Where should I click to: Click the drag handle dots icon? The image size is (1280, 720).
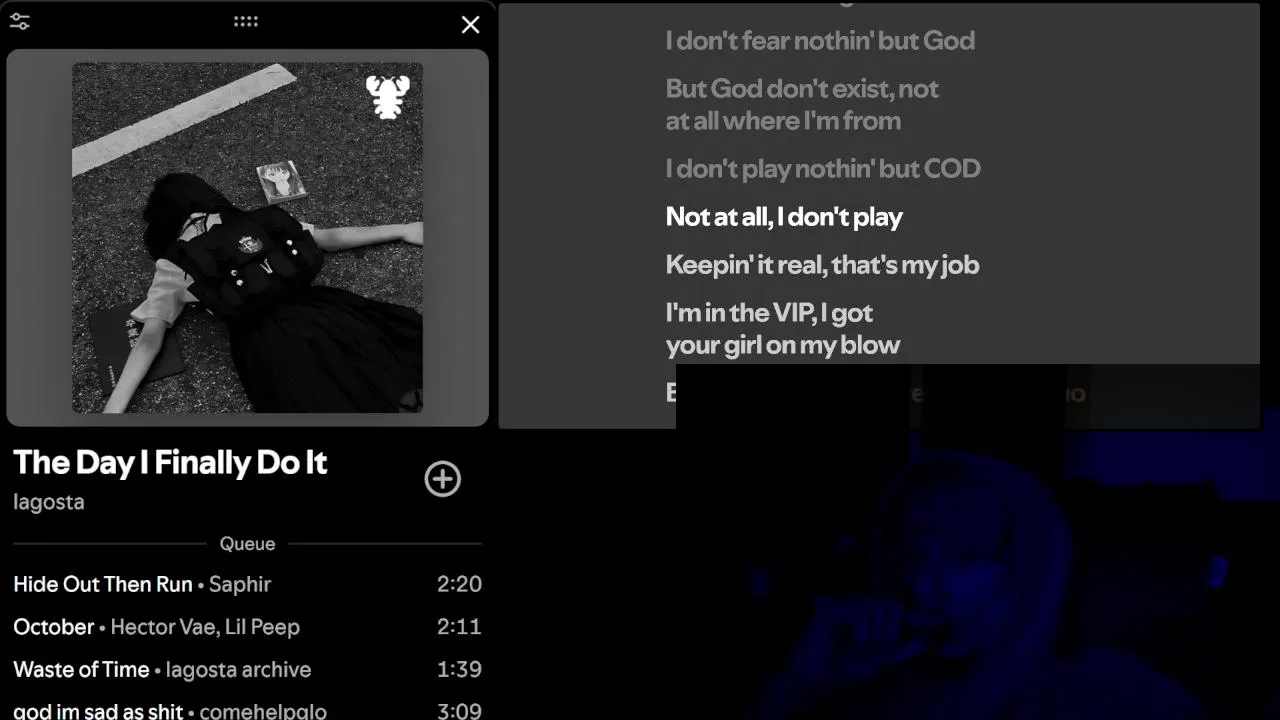[246, 21]
